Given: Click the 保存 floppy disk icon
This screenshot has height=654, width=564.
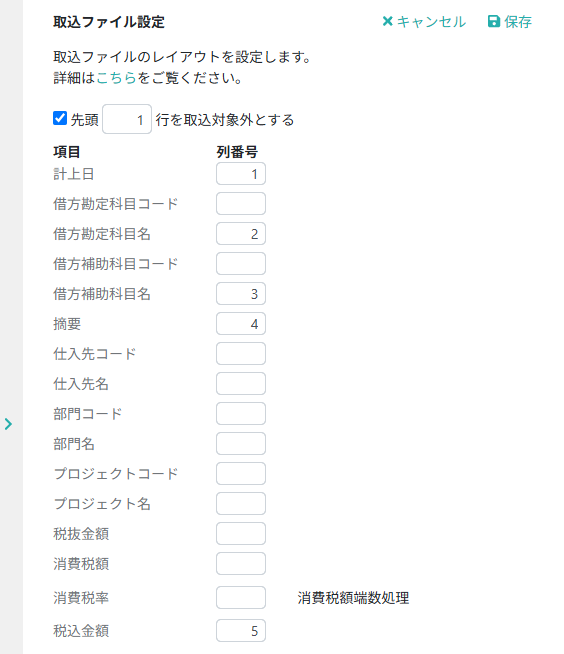Looking at the screenshot, I should coord(494,21).
